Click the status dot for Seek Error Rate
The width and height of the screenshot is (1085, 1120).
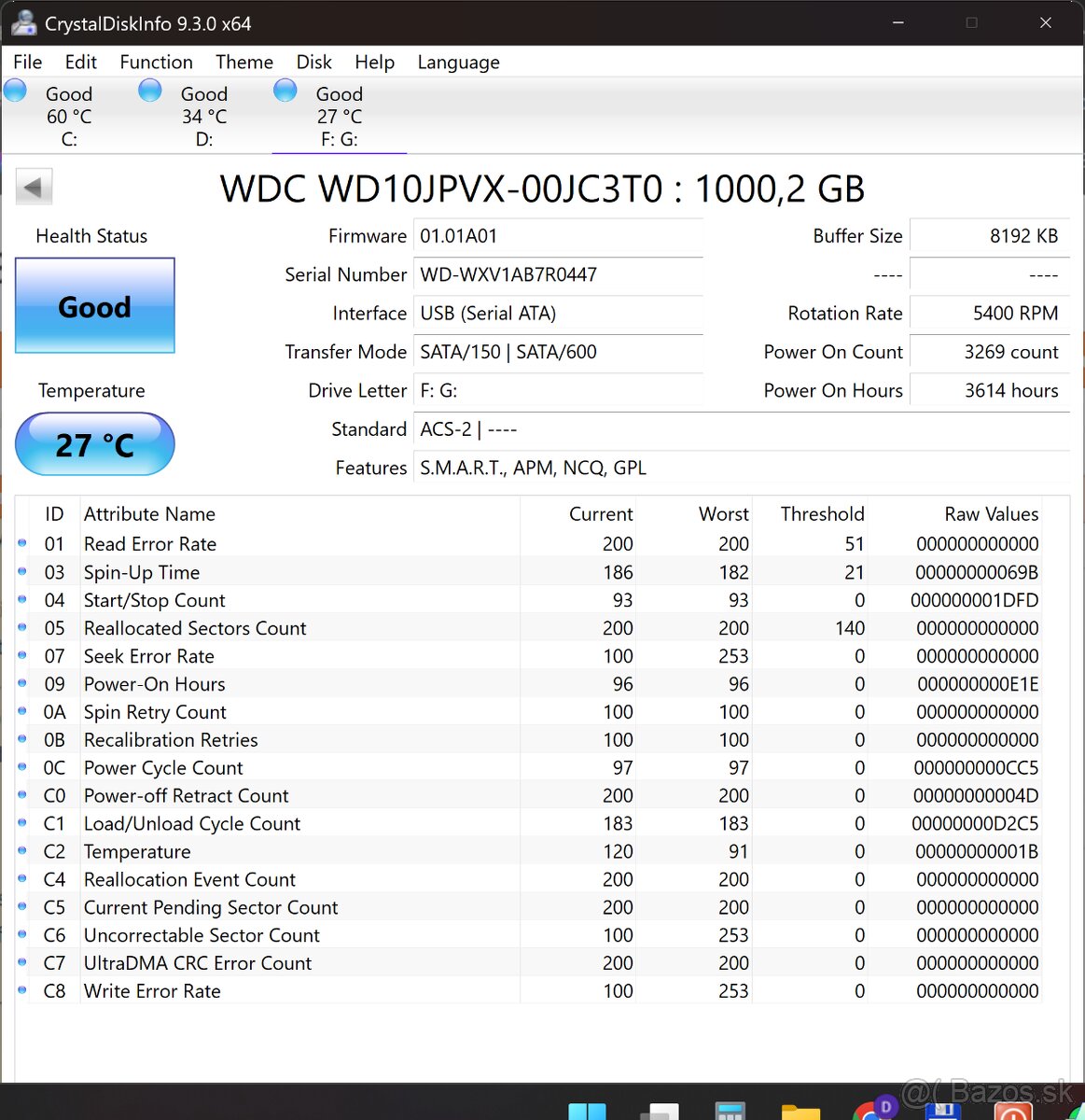[22, 654]
